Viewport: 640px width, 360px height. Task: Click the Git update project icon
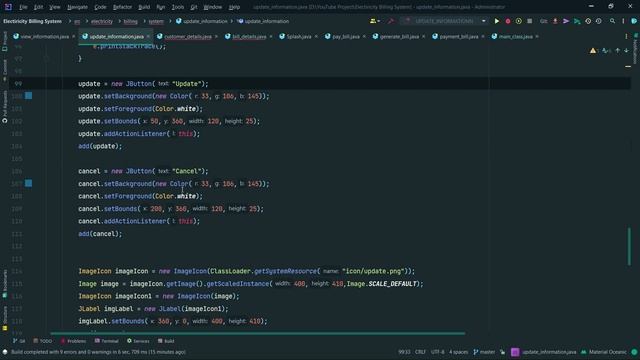coord(555,21)
